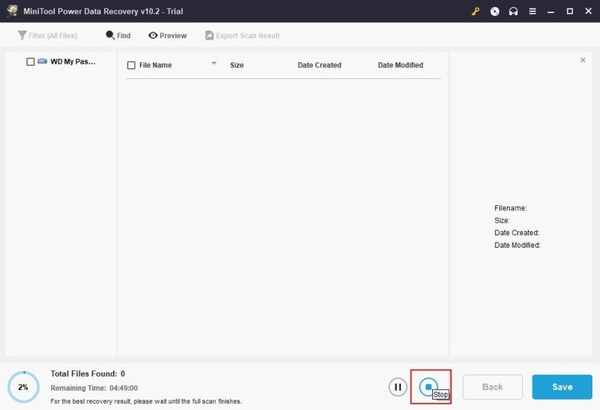Click Filename: label in details panel

[x=510, y=208]
